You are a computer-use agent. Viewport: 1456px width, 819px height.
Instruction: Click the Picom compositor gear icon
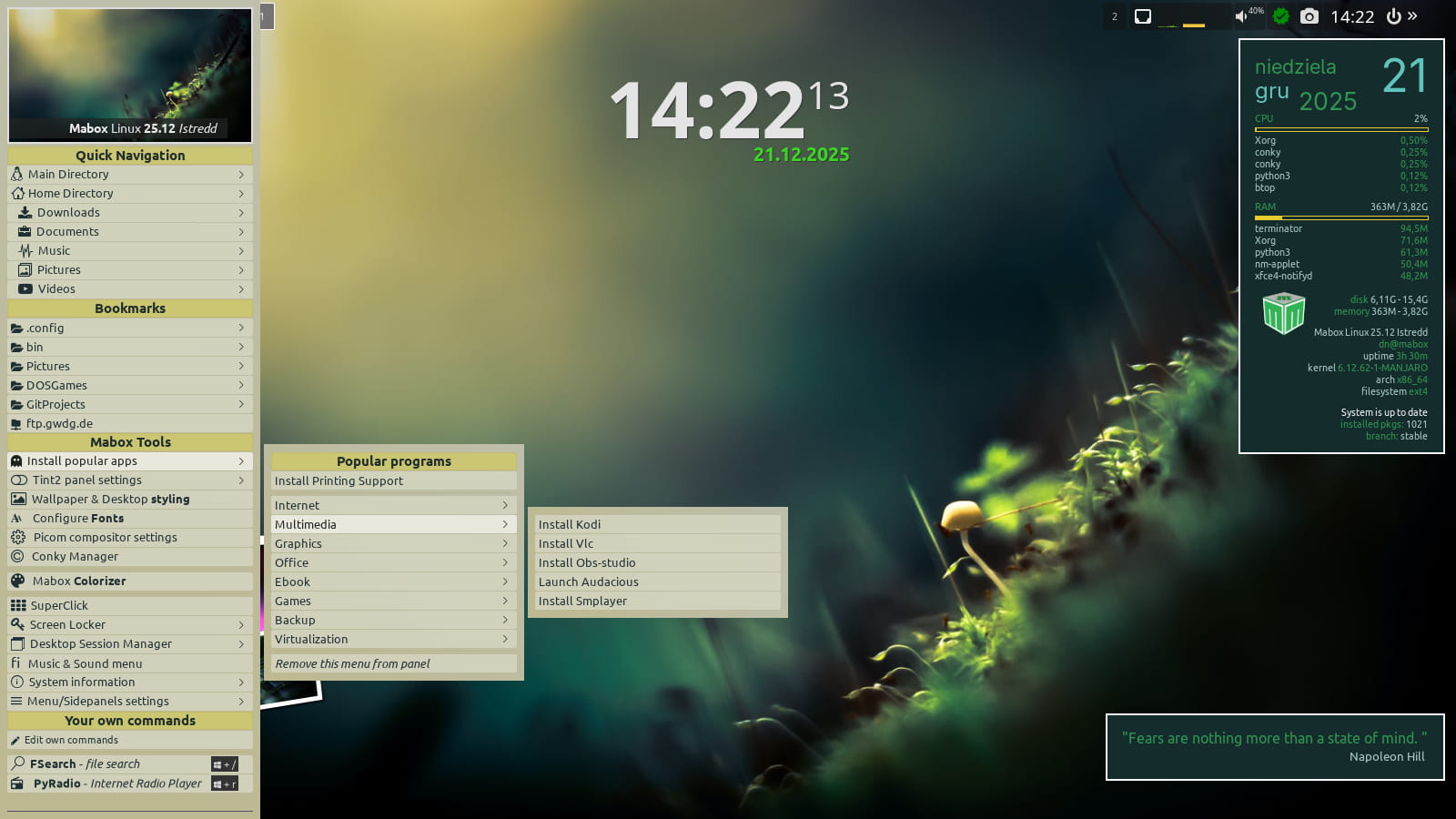[17, 537]
